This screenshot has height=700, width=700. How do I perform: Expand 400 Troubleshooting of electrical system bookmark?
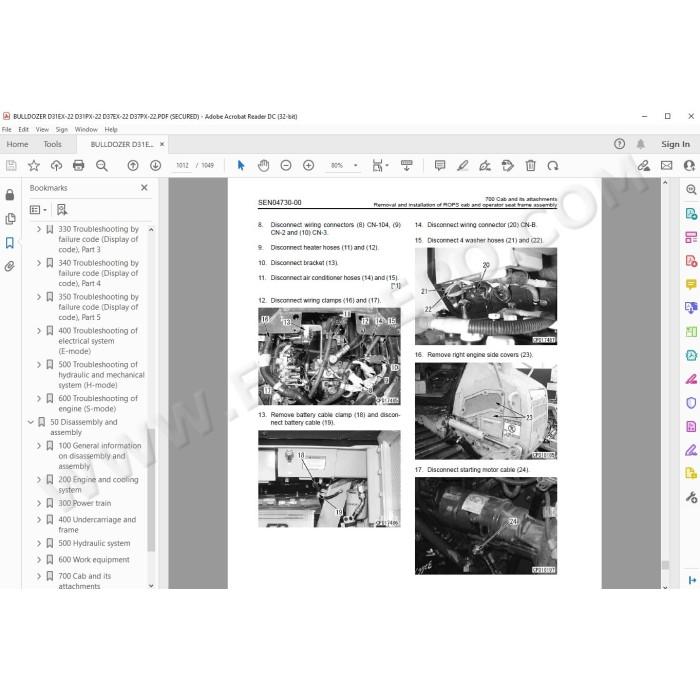[39, 331]
